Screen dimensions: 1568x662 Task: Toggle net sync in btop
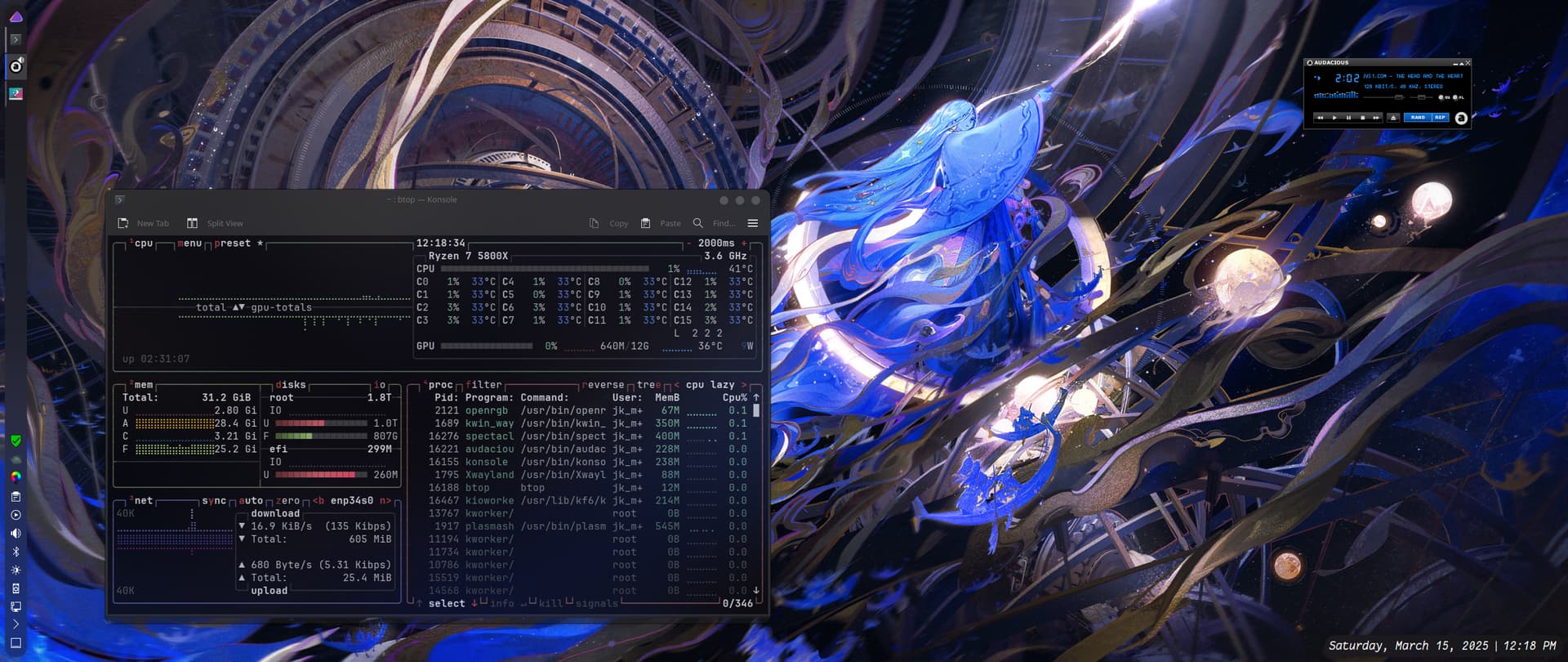point(214,500)
